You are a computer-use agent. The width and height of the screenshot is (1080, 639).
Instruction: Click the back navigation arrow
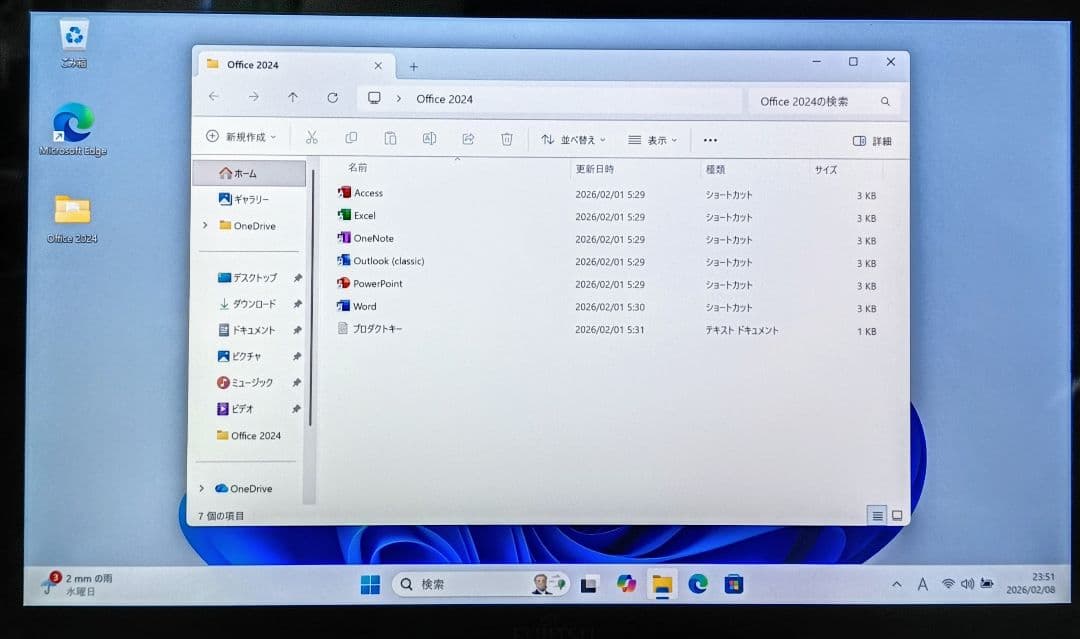(214, 97)
